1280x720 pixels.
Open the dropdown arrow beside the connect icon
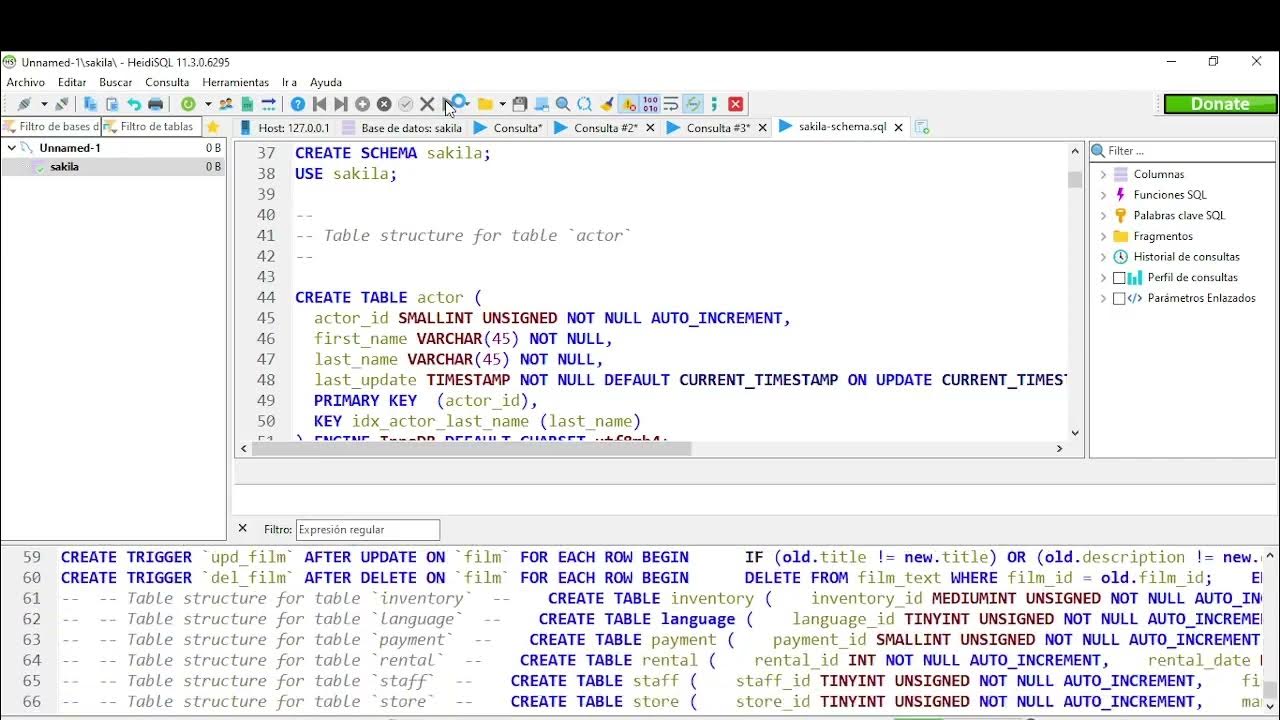click(44, 104)
